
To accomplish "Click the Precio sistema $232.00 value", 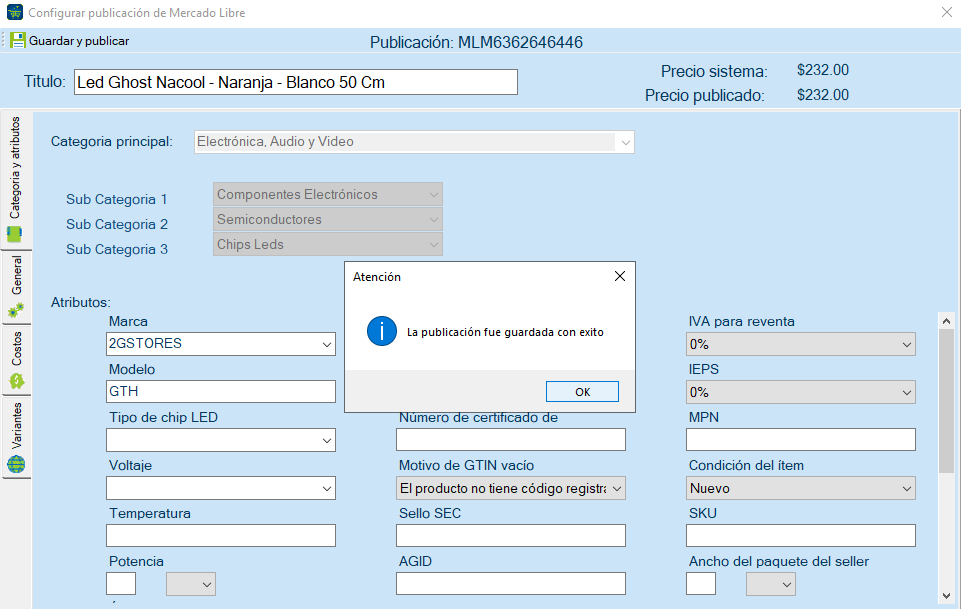I will (x=822, y=70).
